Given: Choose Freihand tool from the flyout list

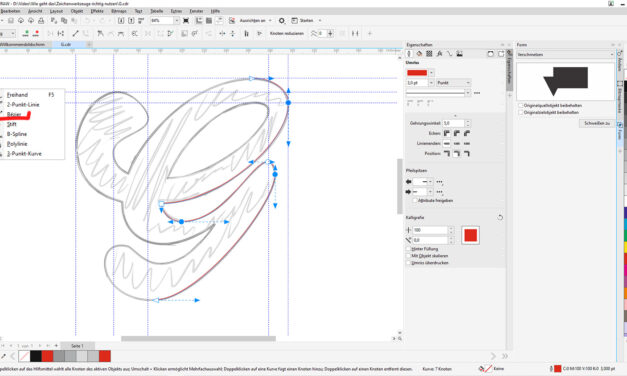Looking at the screenshot, I should click(x=17, y=95).
